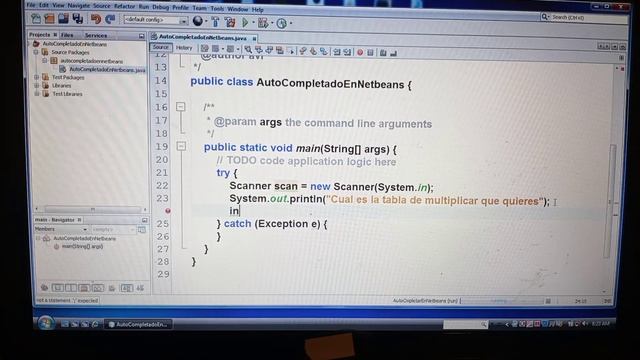Switch to the Services tab
This screenshot has width=640, height=360.
96,36
